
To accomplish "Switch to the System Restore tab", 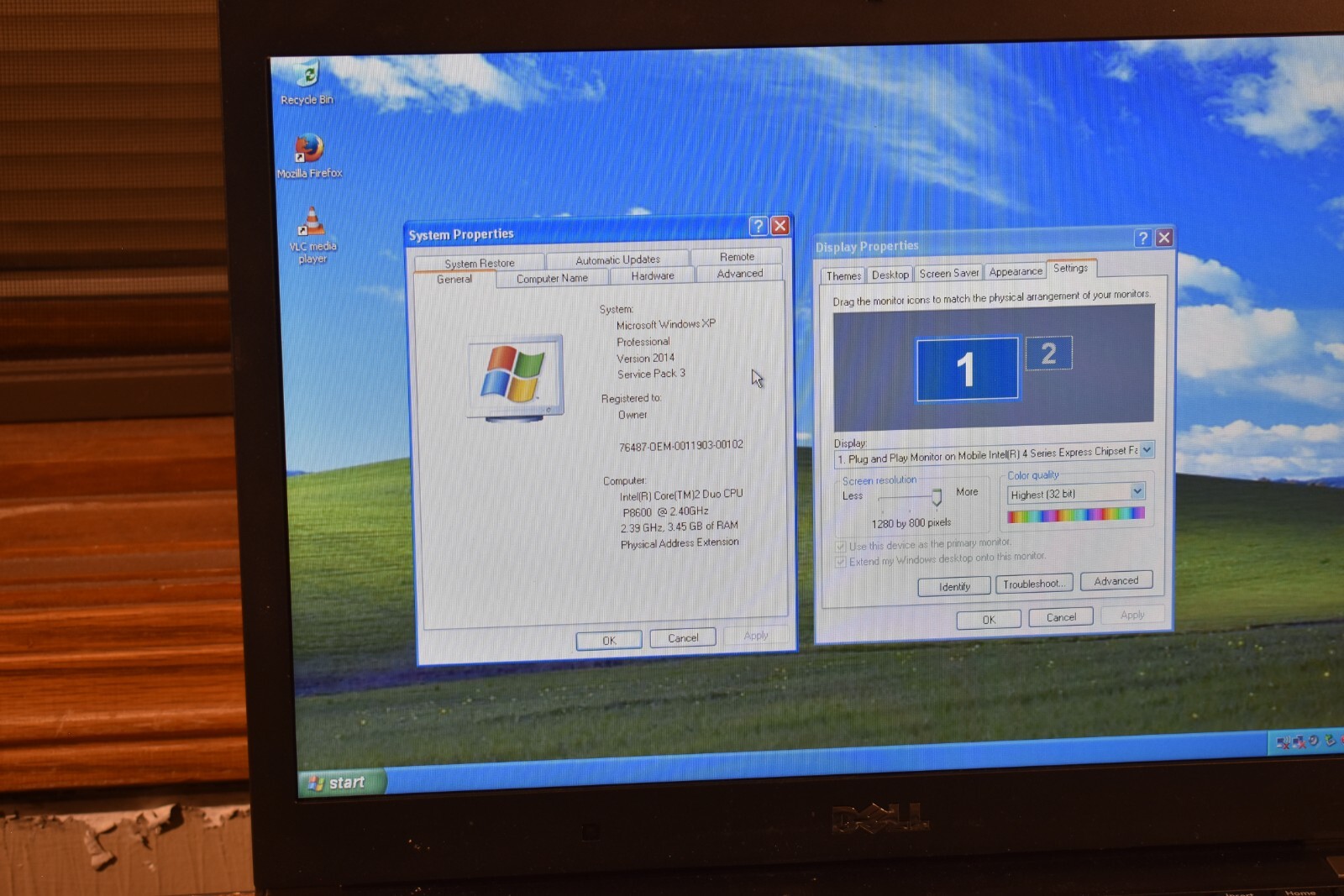I will (x=480, y=263).
